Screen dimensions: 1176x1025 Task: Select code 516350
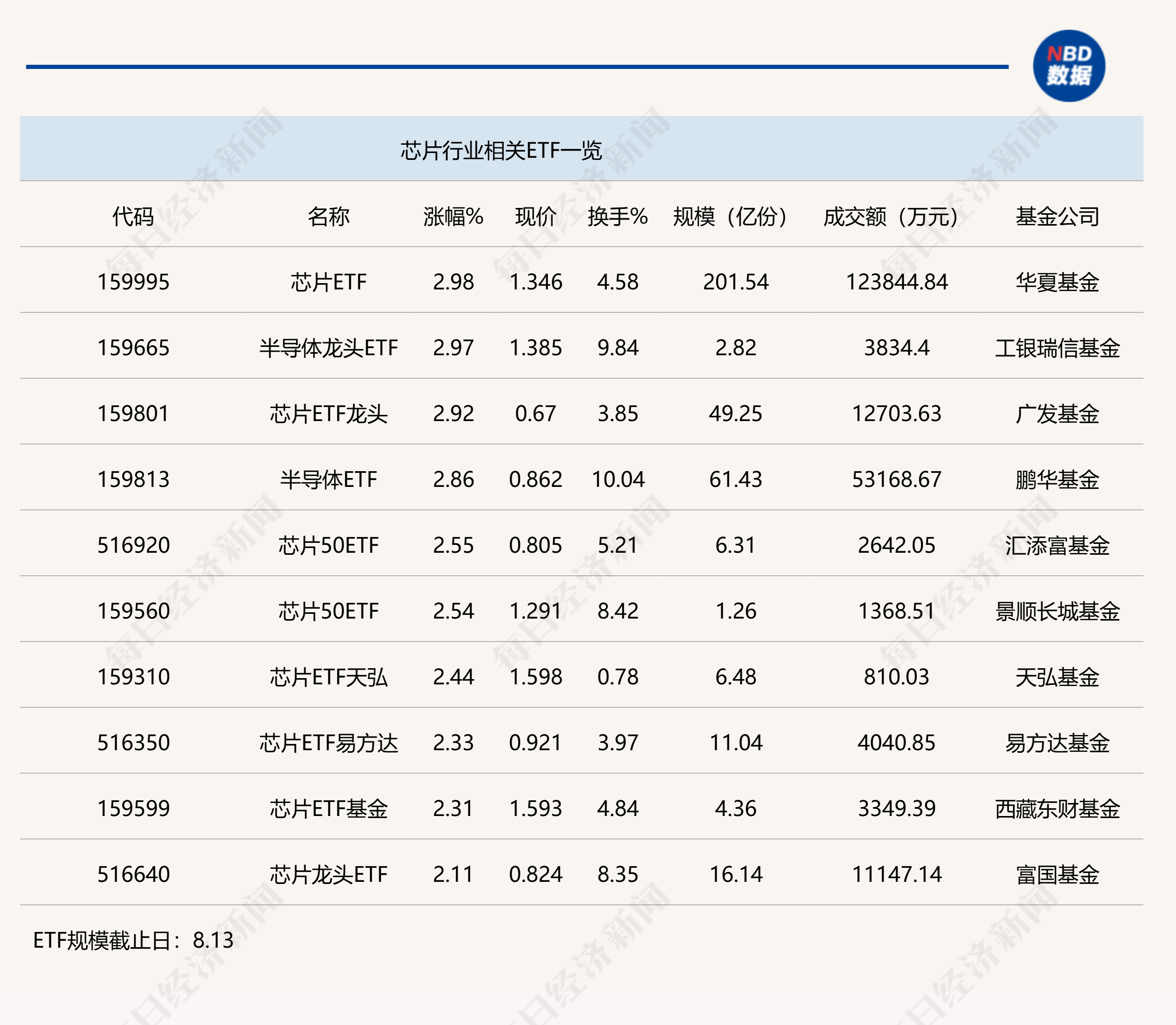(x=133, y=742)
